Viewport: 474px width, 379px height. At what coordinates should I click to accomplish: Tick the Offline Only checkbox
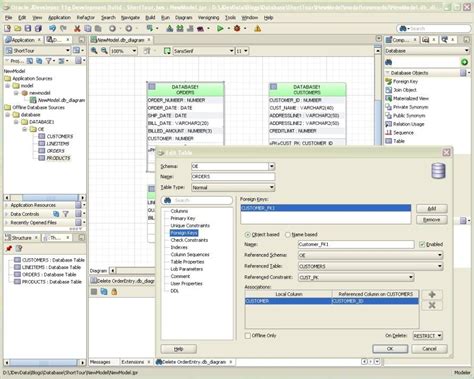248,336
